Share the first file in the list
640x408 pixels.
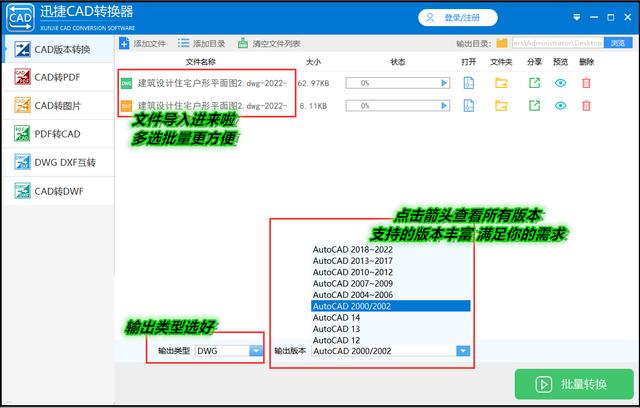[534, 83]
